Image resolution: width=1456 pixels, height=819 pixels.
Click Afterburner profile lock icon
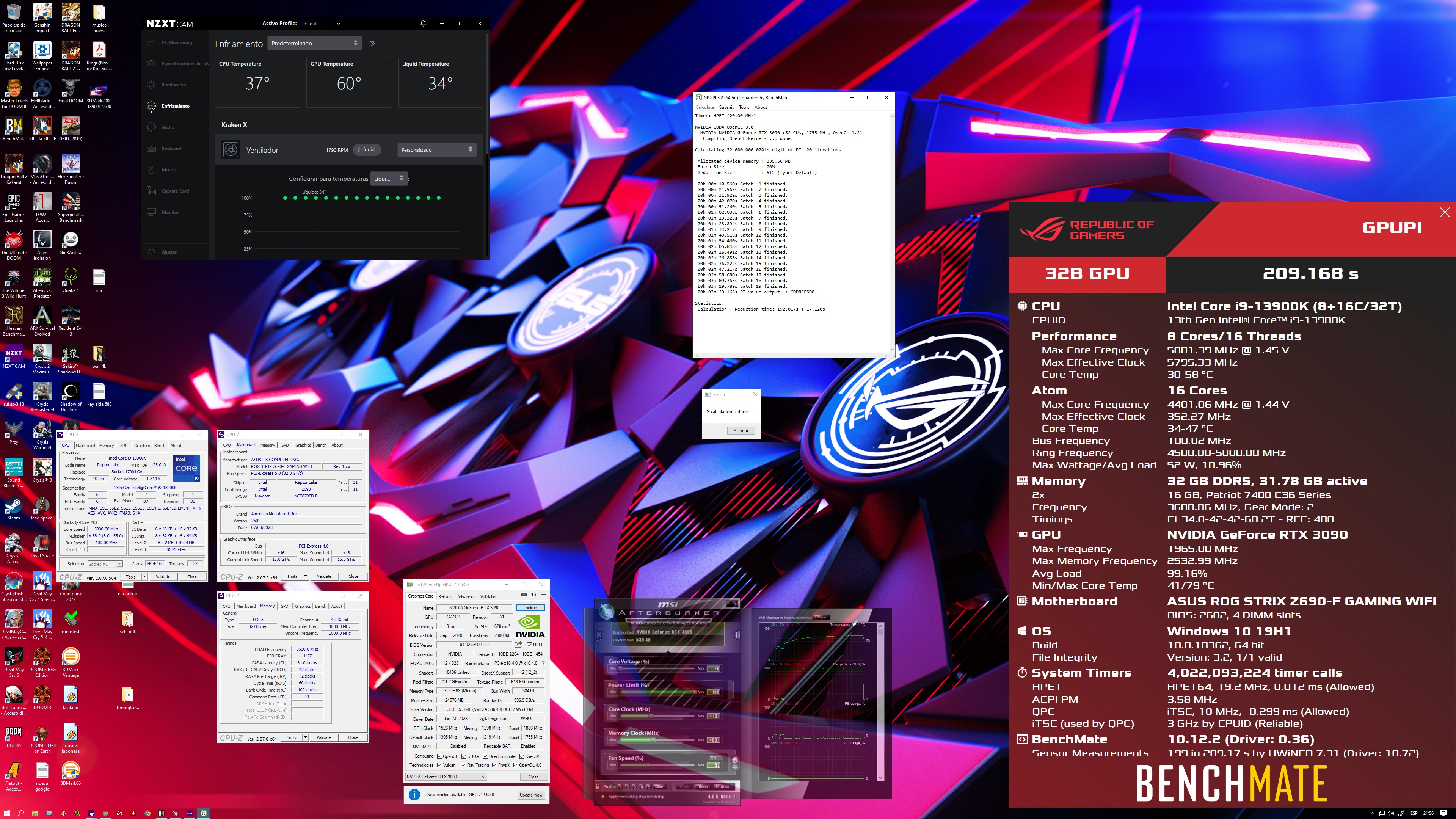tap(598, 786)
